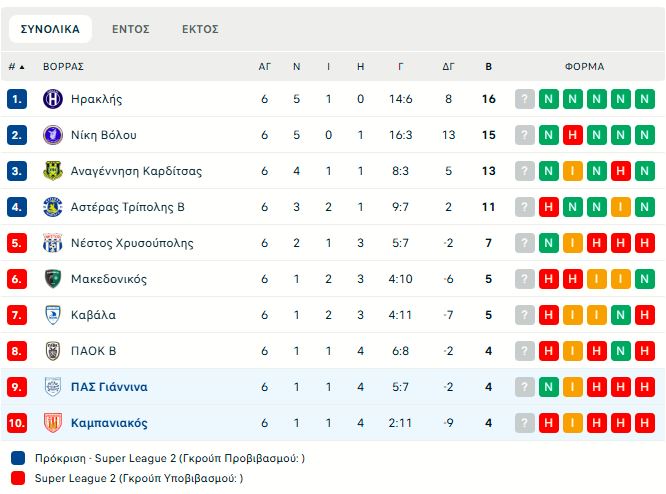Sort table by the B points column header

point(488,67)
